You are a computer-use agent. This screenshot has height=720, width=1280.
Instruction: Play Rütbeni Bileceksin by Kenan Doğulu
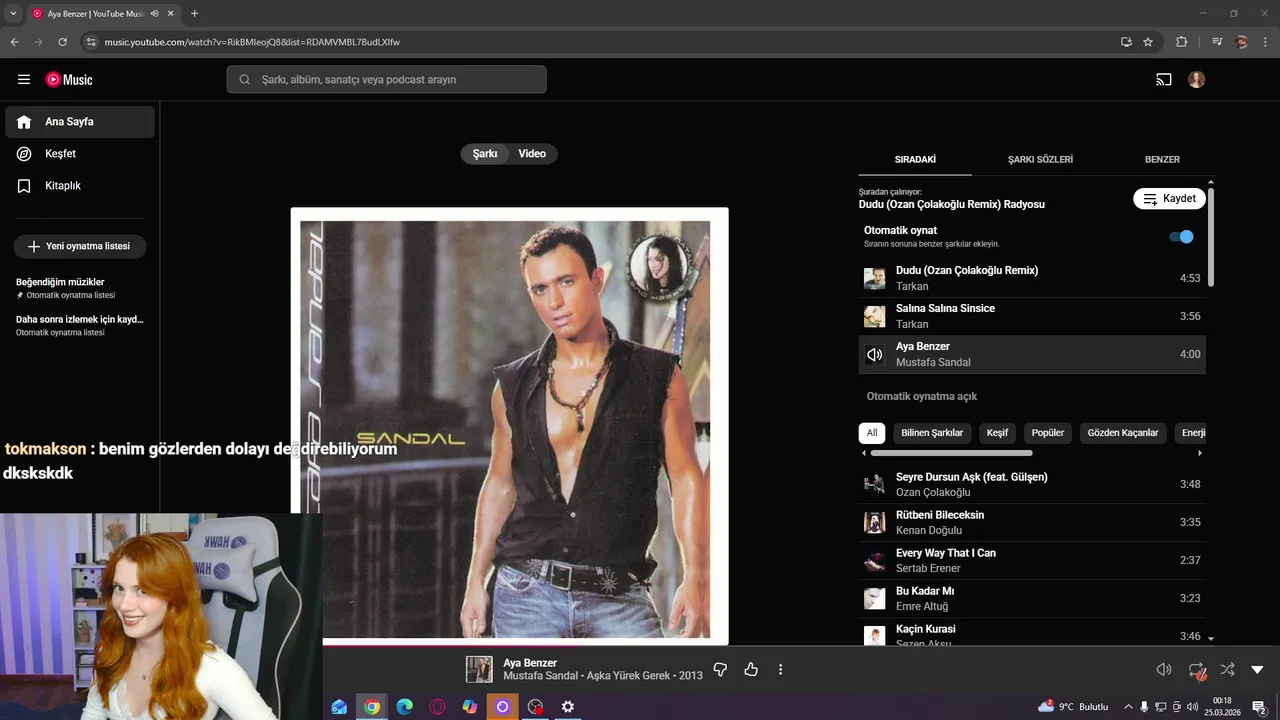(1032, 523)
